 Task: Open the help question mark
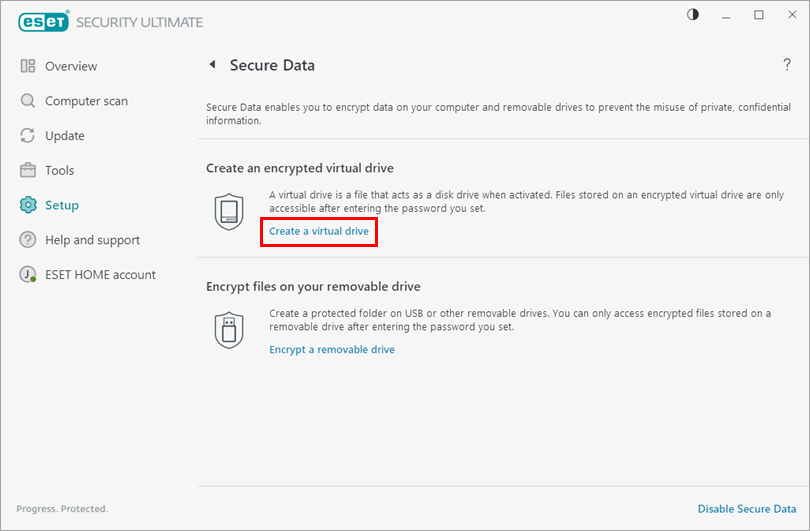787,66
